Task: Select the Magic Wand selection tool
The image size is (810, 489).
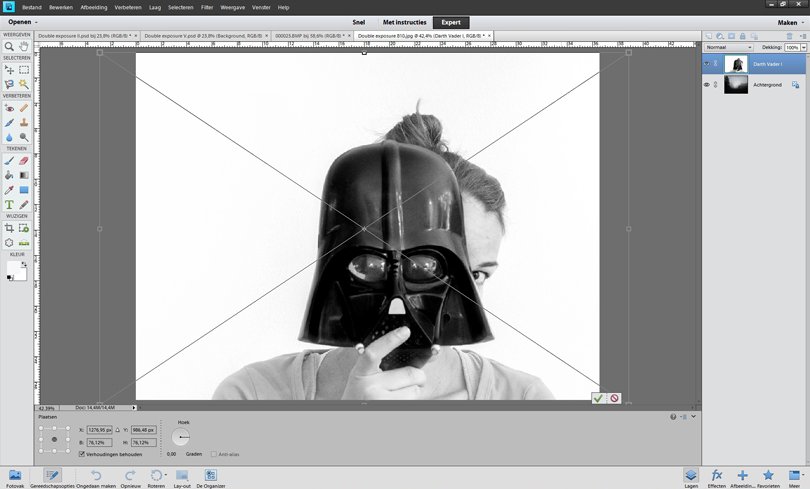Action: pyautogui.click(x=24, y=84)
